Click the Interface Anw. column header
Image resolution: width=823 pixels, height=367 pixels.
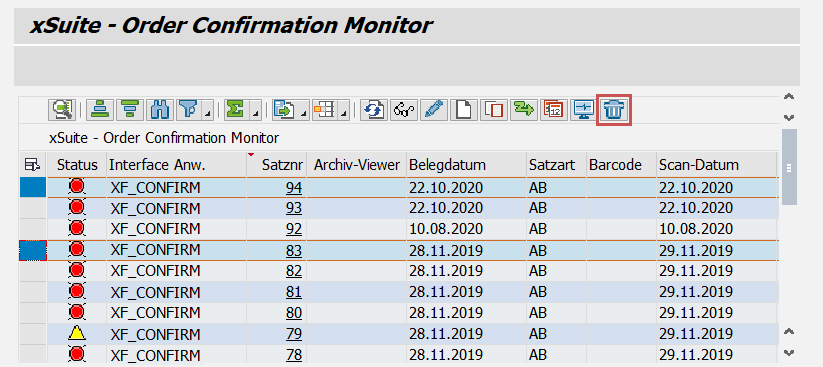tap(177, 165)
